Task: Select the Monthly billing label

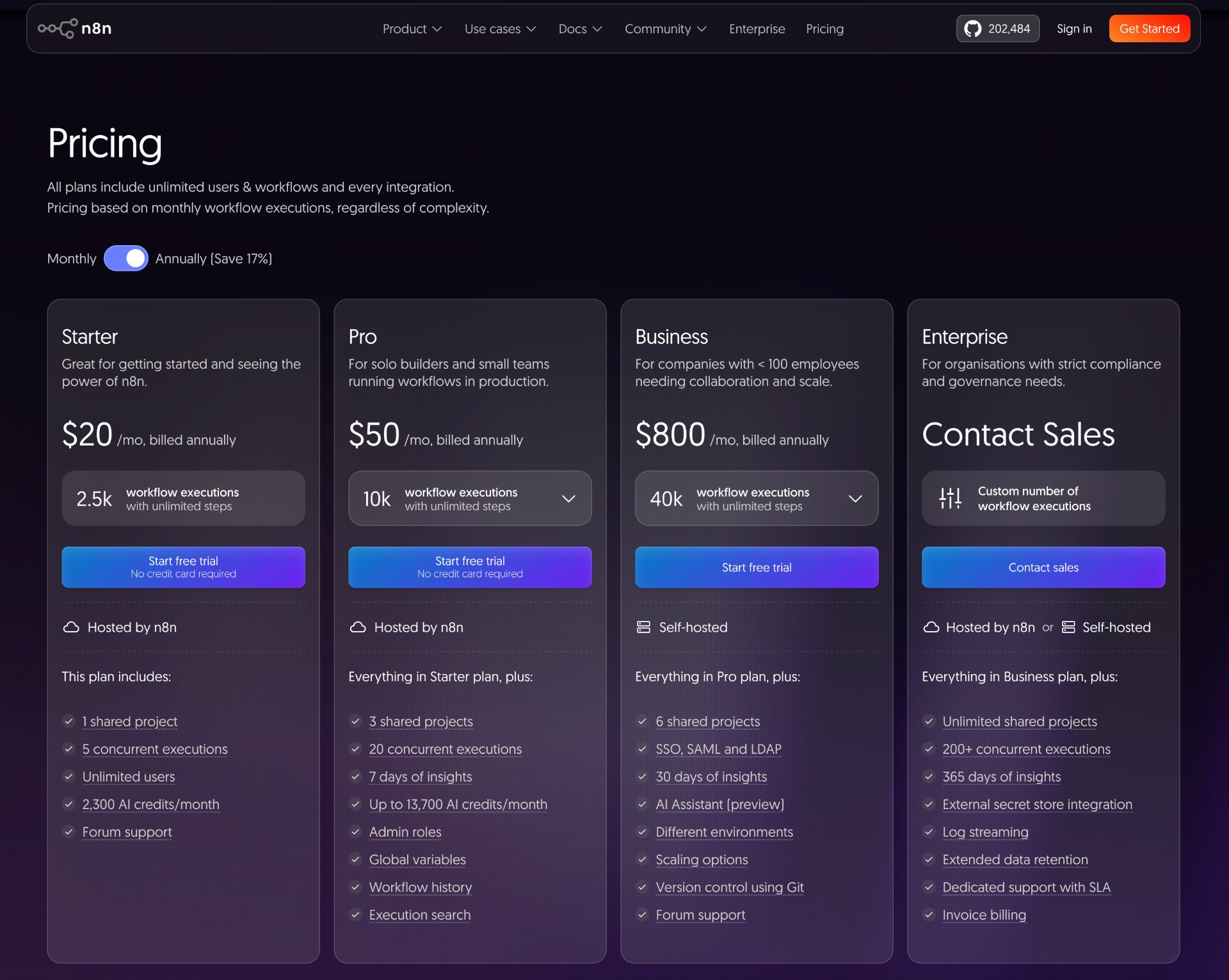Action: pos(72,259)
